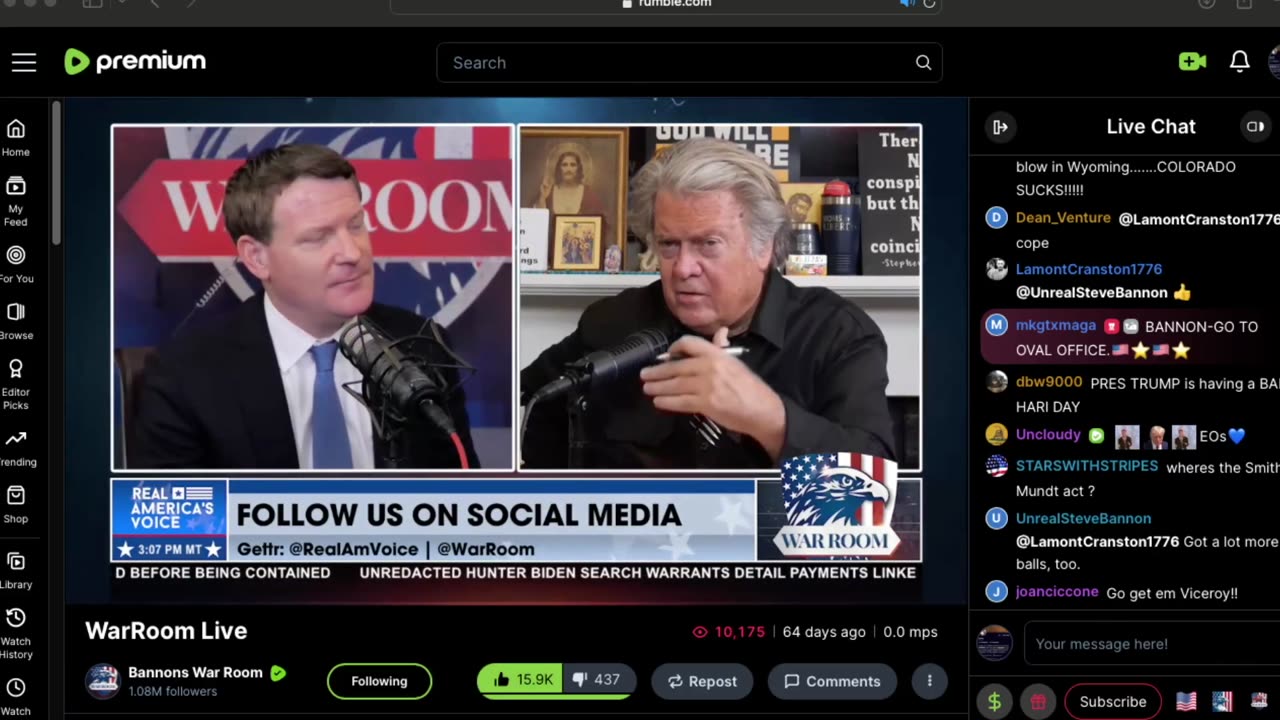The width and height of the screenshot is (1280, 720).
Task: Click username mkgtxmaga in chat
Action: coord(1056,326)
